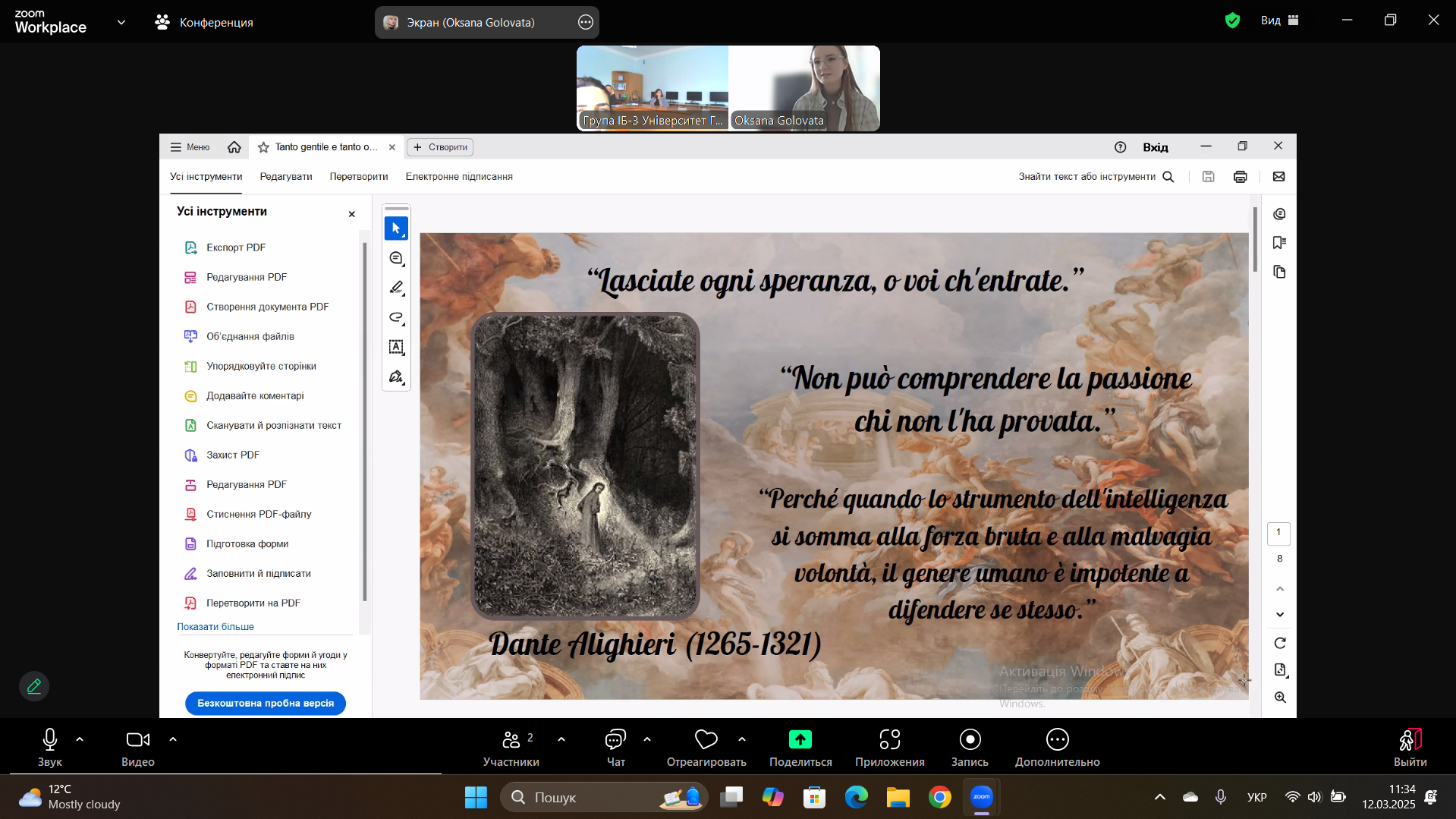Image resolution: width=1456 pixels, height=819 pixels.
Task: Expand the participants options arrow
Action: click(x=561, y=739)
